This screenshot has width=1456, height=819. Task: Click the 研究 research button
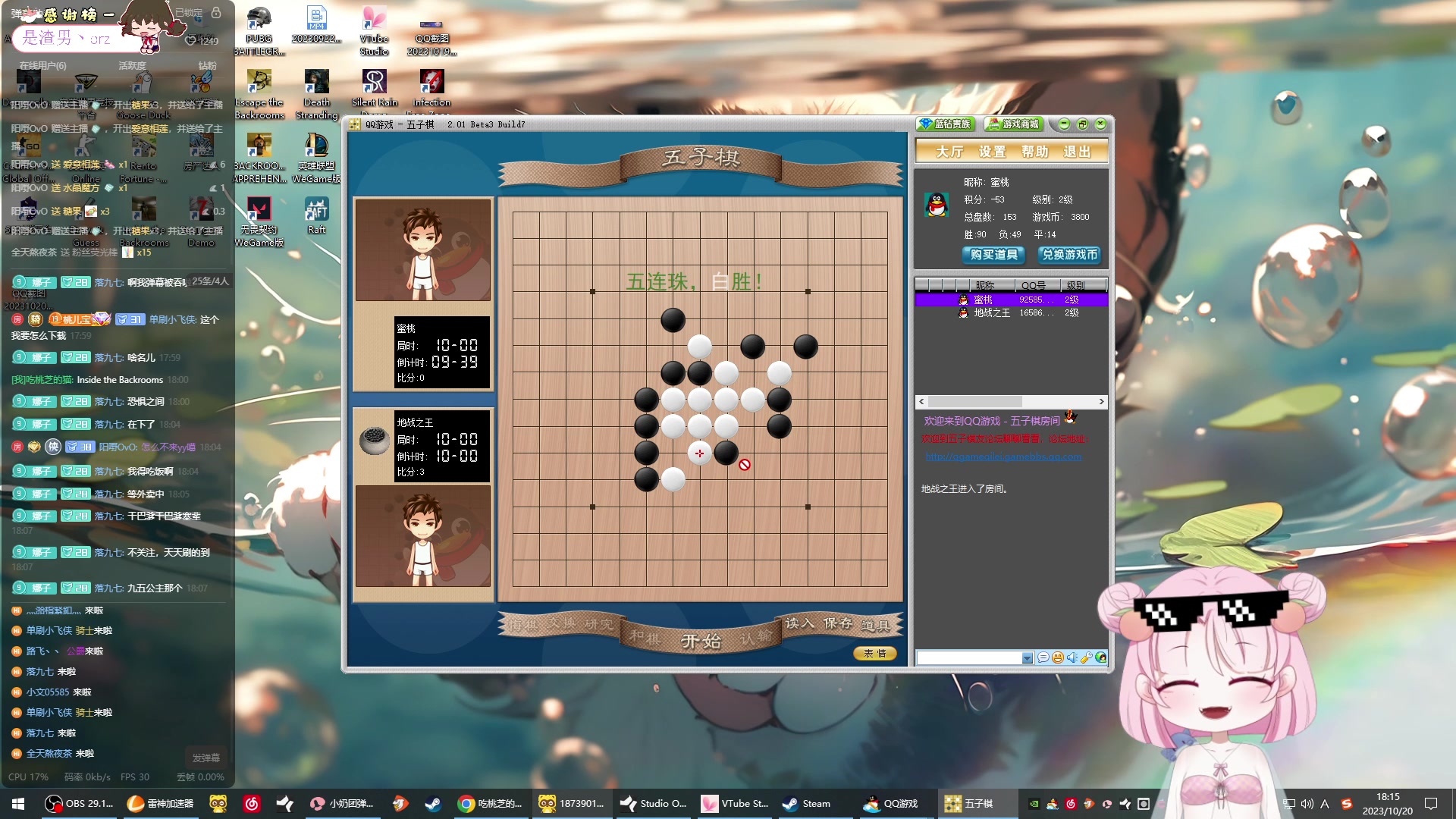598,624
